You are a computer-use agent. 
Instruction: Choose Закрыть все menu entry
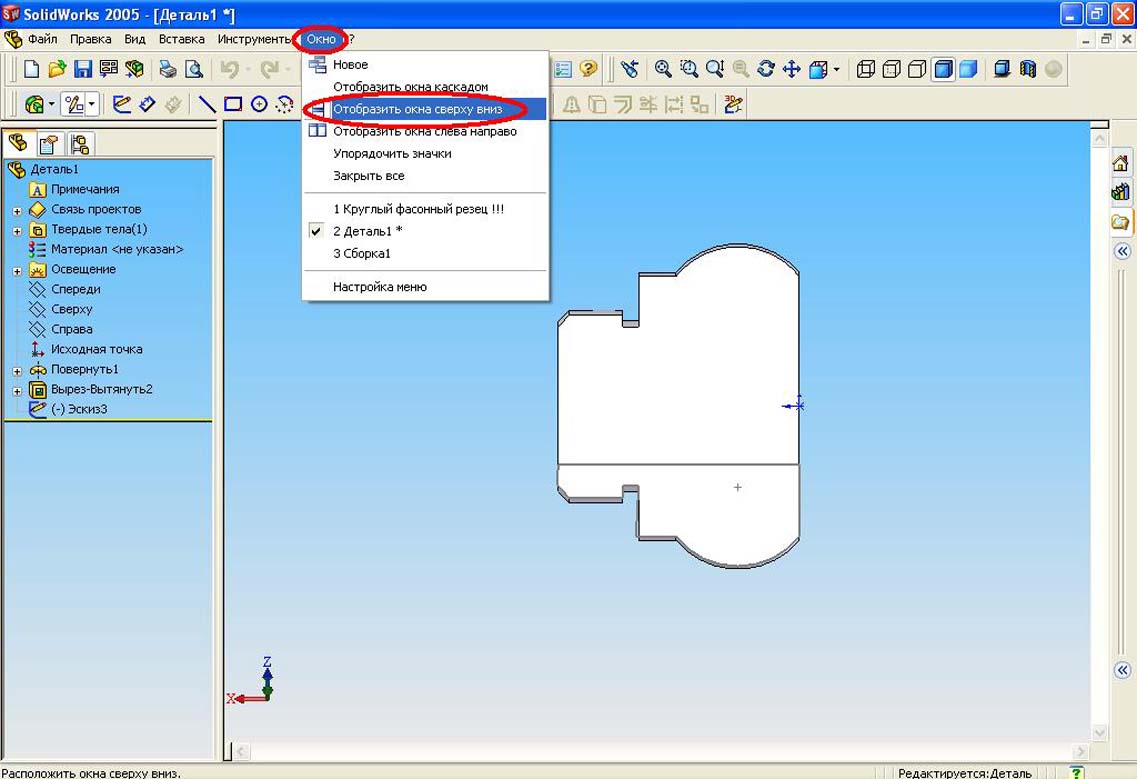pyautogui.click(x=425, y=176)
